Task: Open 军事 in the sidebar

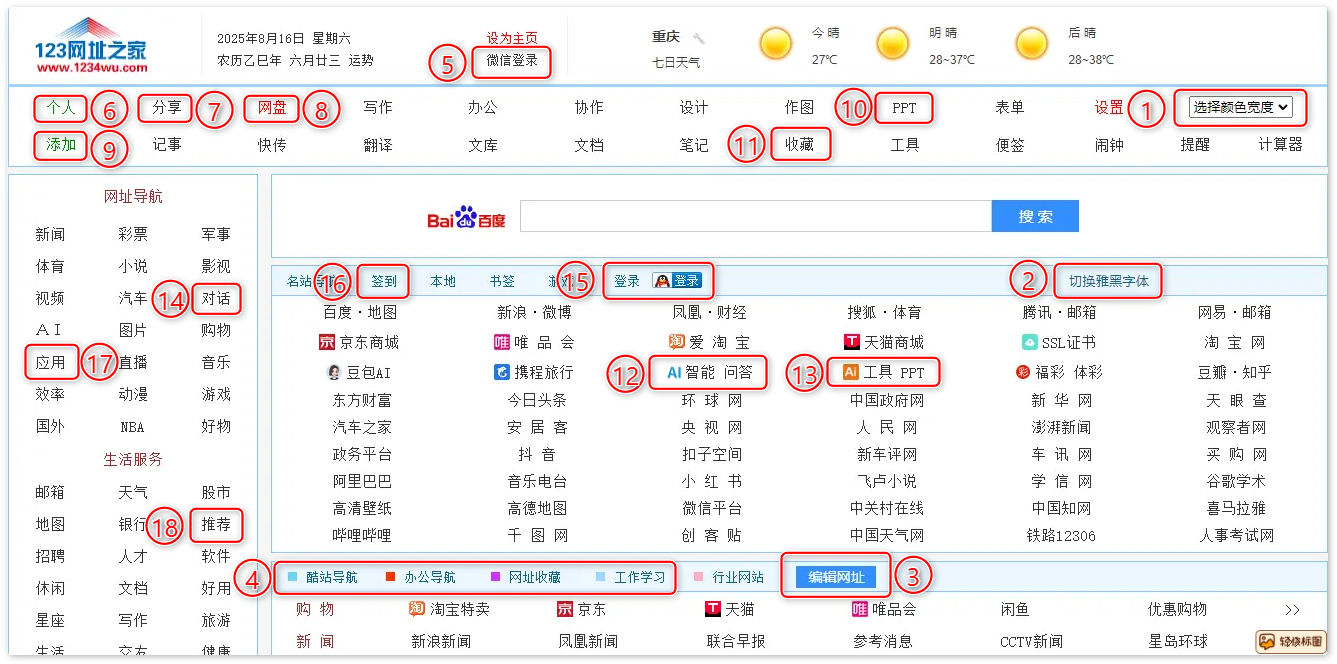Action: (216, 234)
